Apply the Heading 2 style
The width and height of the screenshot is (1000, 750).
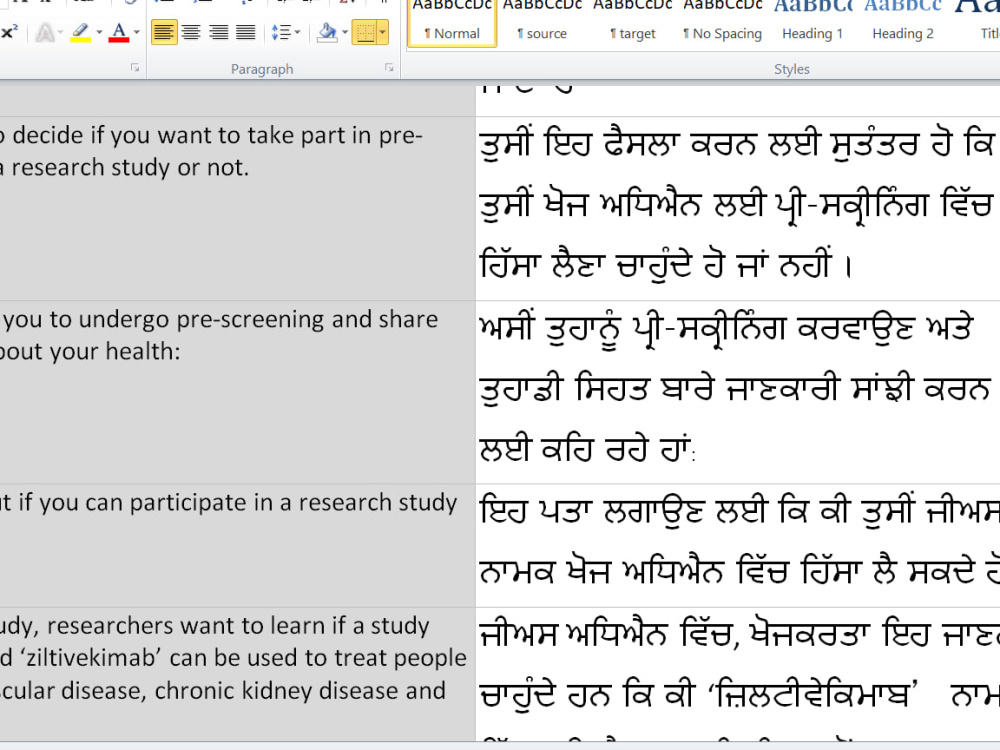[903, 23]
